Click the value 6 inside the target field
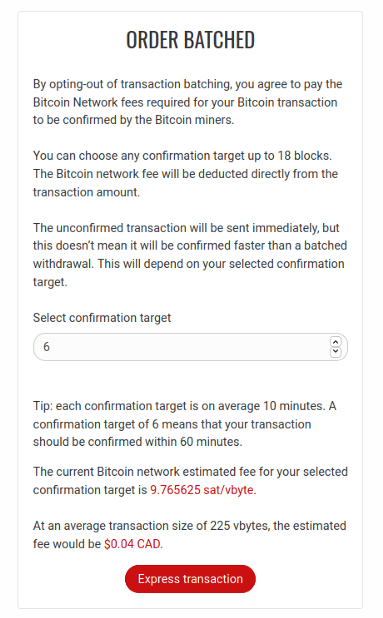Viewport: 383px width, 618px height. (x=46, y=347)
